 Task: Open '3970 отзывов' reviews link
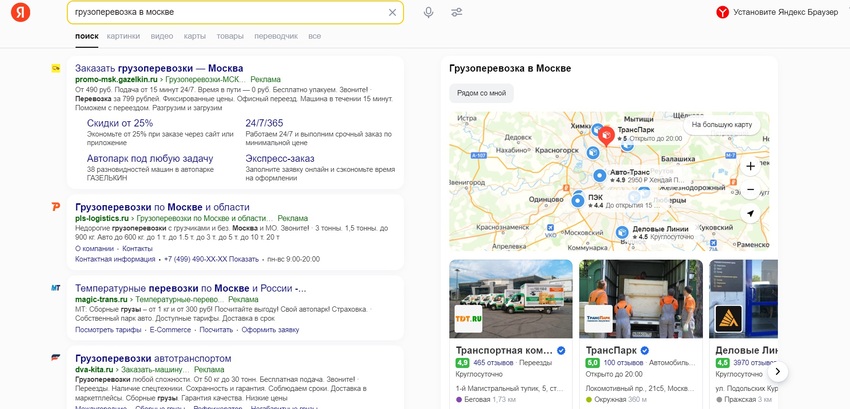[755, 362]
